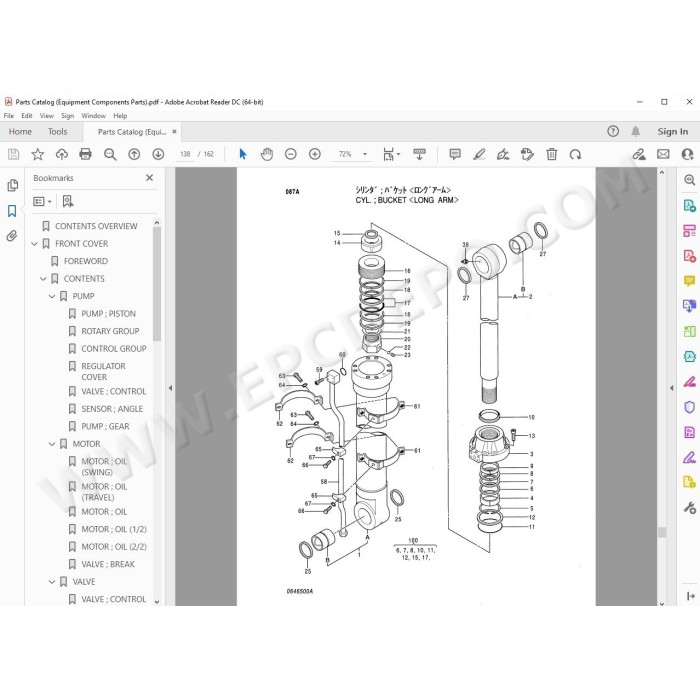
Task: Sign In to Adobe account
Action: [672, 131]
